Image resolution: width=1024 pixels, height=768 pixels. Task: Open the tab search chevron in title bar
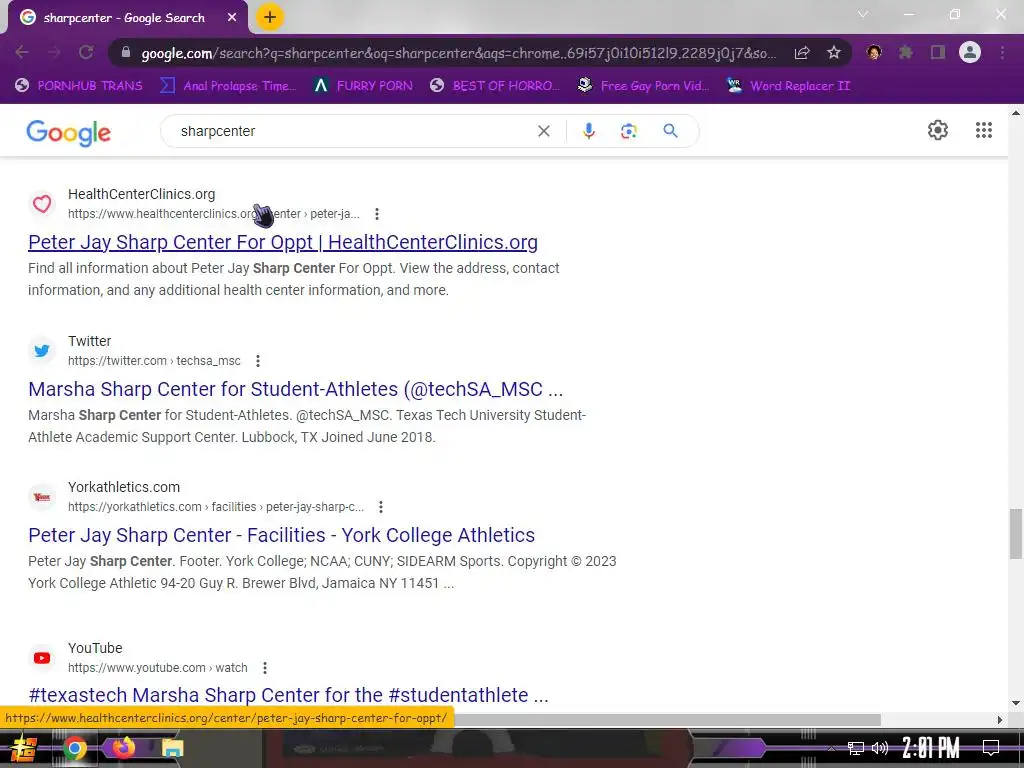coord(863,14)
